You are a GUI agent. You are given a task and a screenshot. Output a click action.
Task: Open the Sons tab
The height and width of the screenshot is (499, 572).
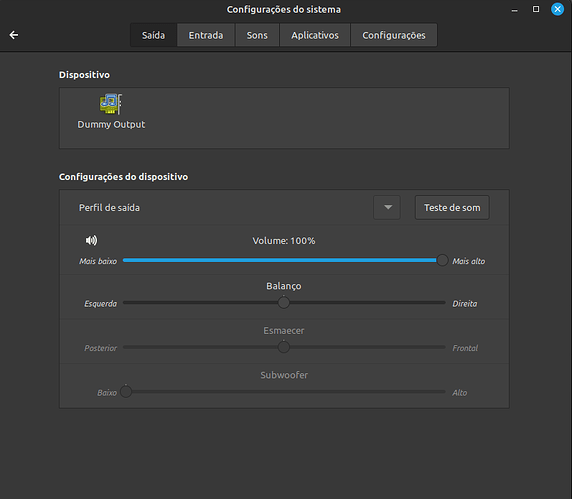257,35
